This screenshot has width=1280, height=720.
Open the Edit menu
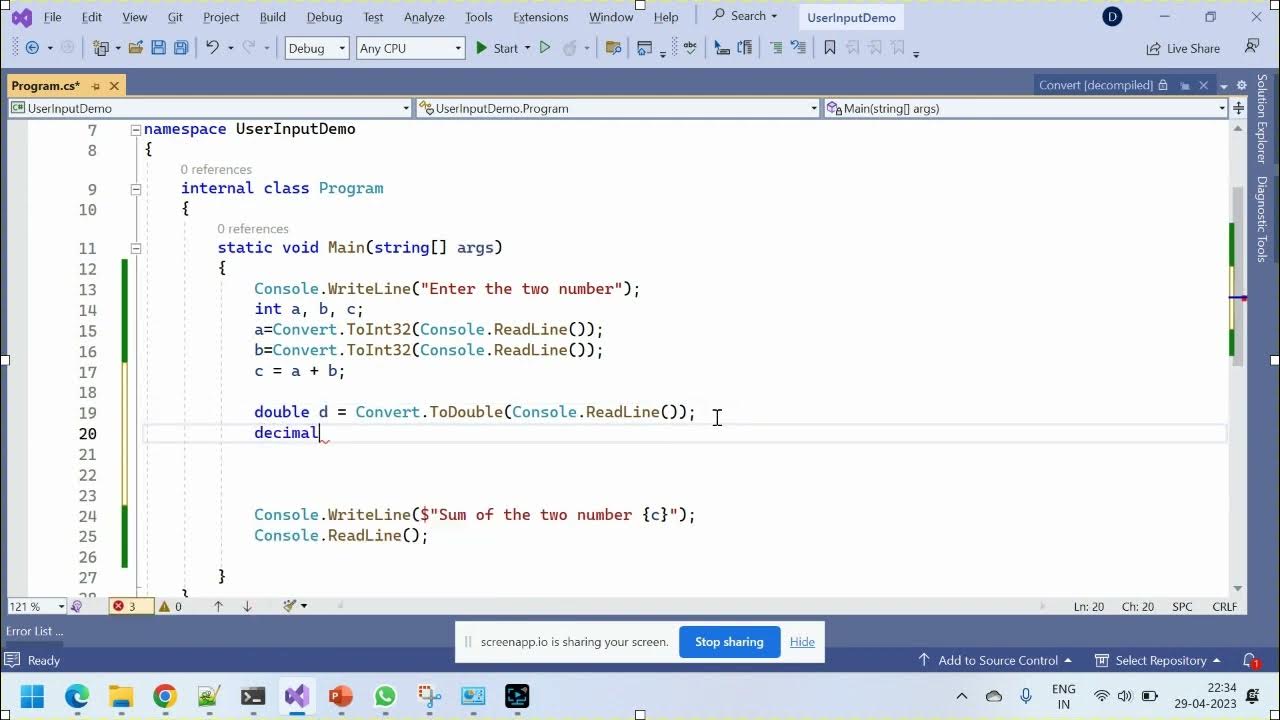point(92,17)
